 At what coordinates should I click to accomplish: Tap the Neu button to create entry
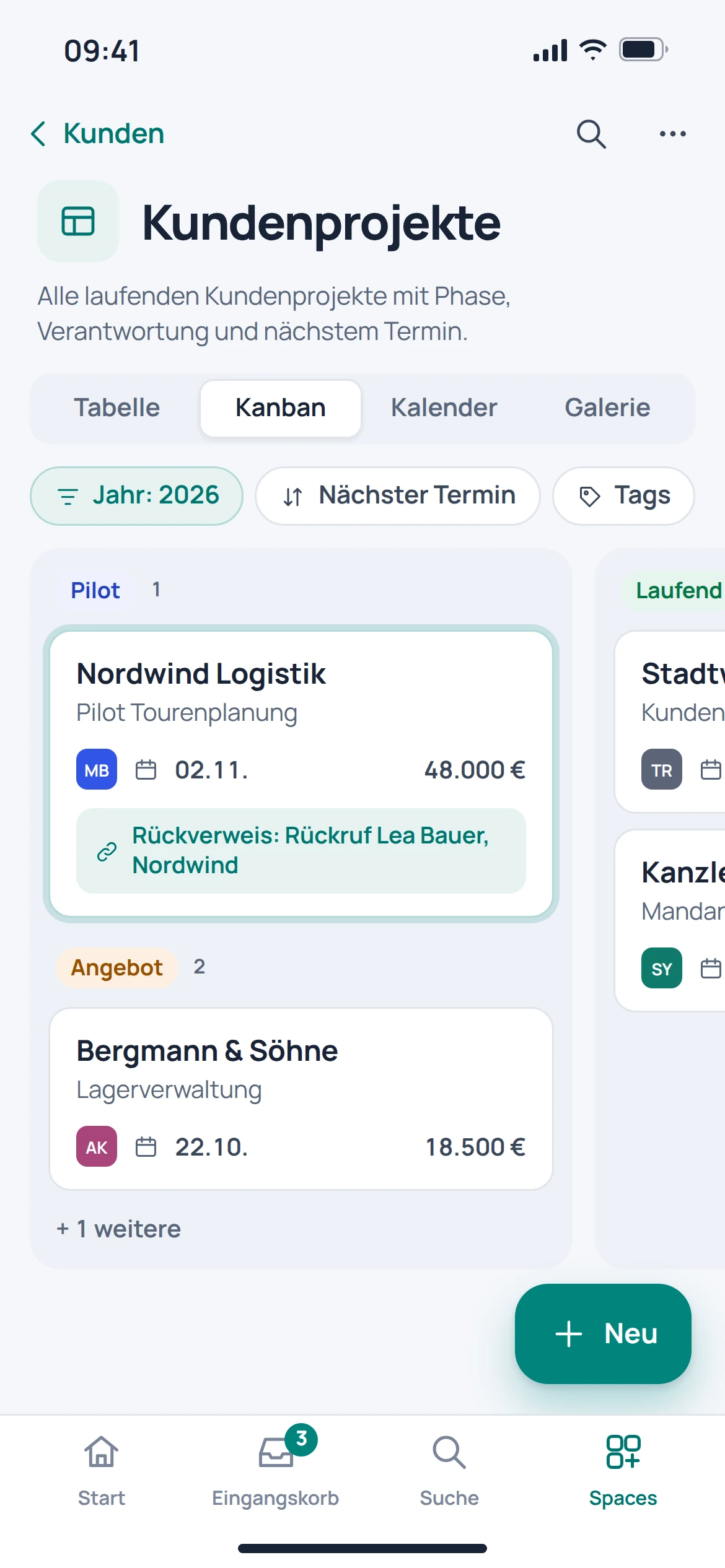603,1334
